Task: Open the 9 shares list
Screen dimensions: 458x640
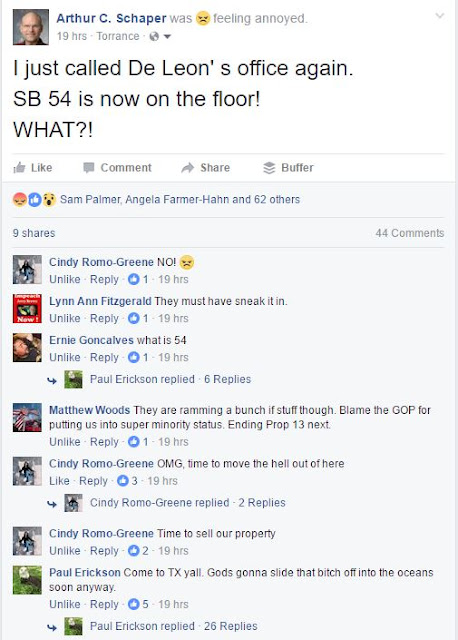Action: point(34,233)
